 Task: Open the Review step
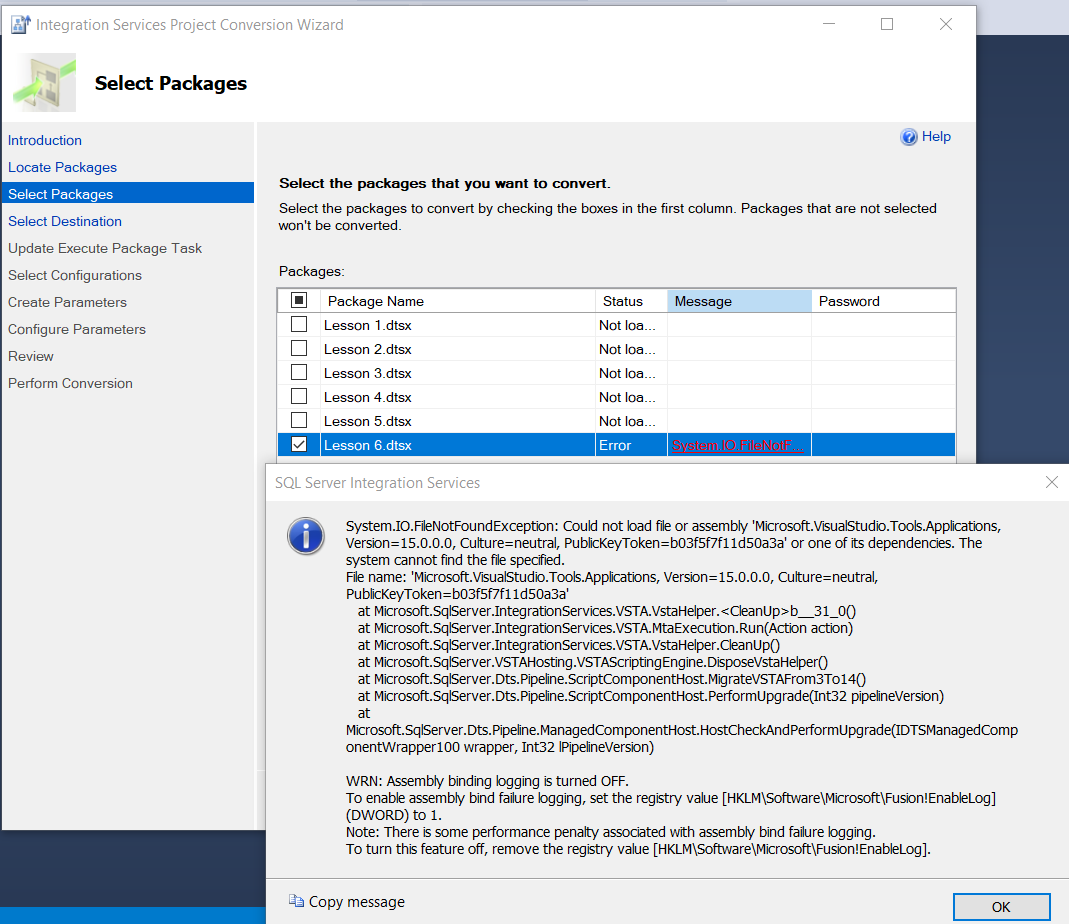point(31,357)
